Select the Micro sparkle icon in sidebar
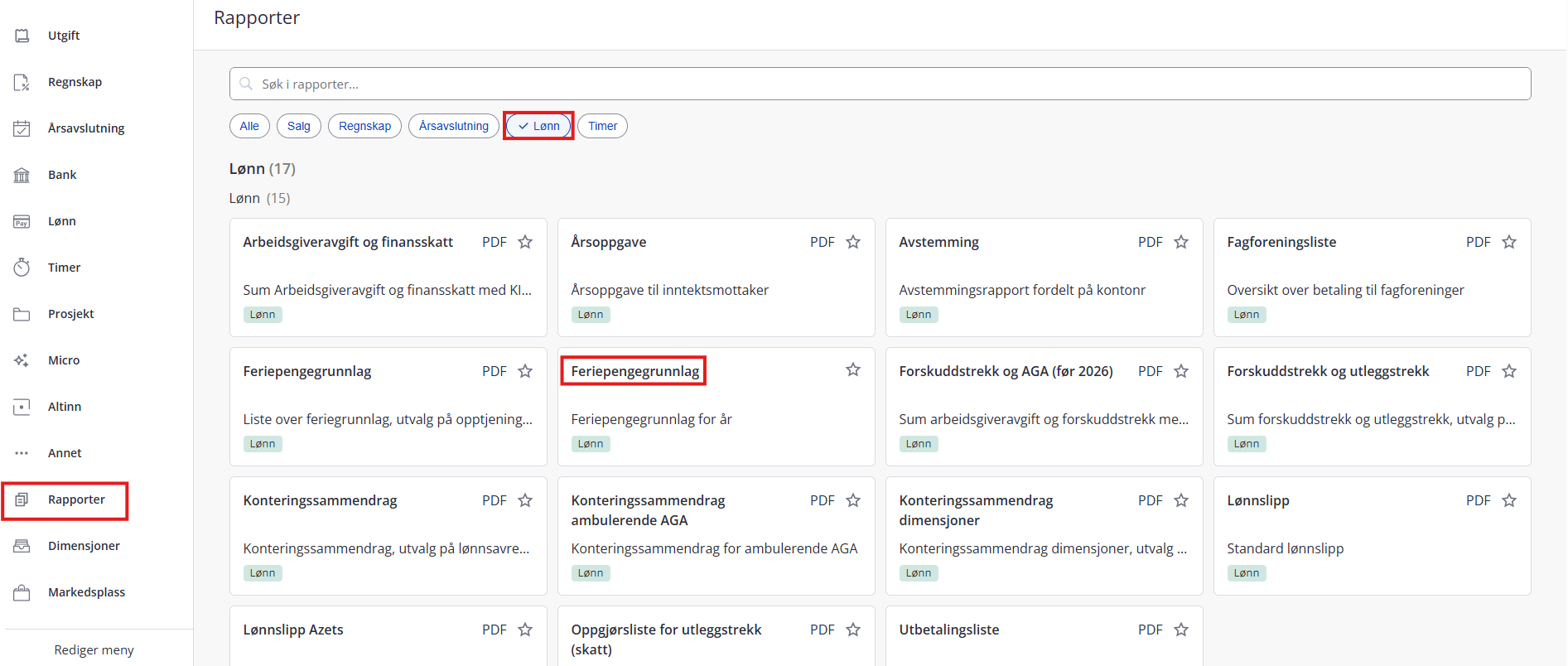1568x666 pixels. [22, 360]
